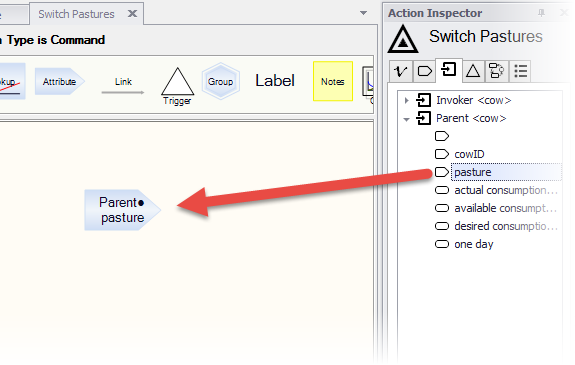Open the document tabs dropdown arrow

coord(363,13)
